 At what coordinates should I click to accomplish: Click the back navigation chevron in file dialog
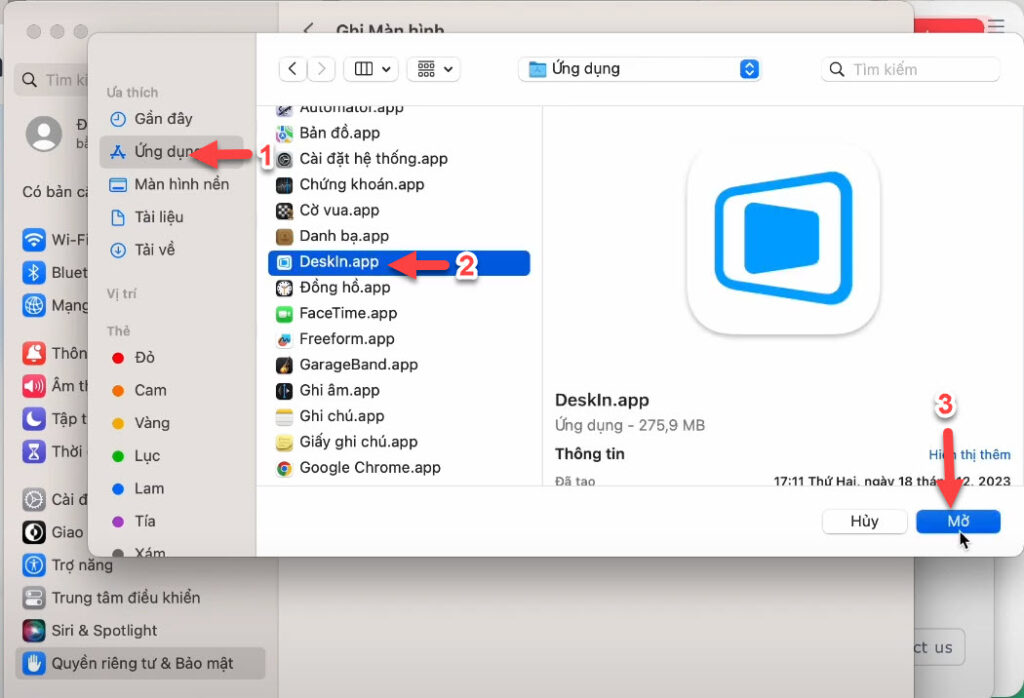point(292,69)
